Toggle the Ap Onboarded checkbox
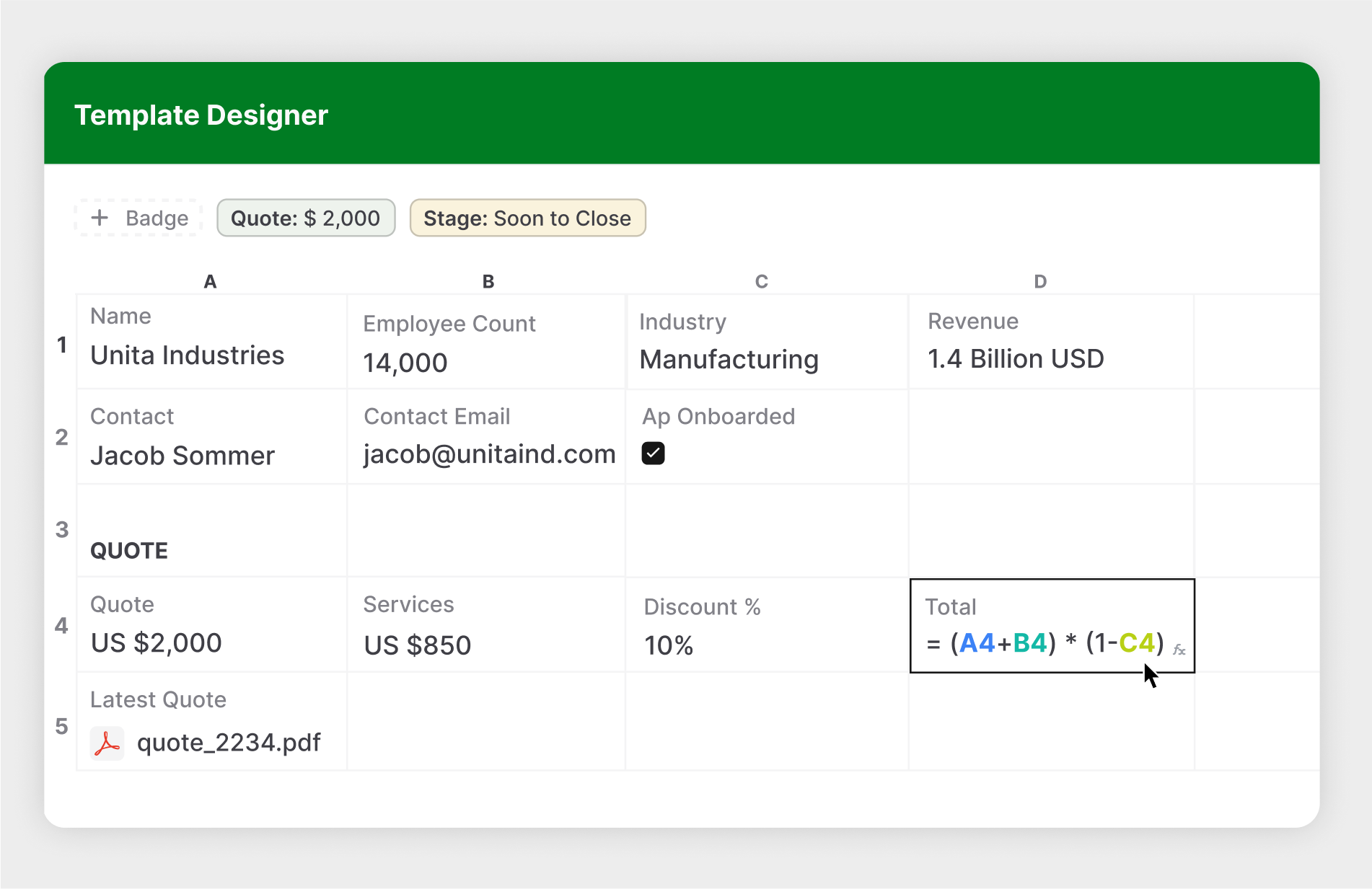1372x889 pixels. click(653, 454)
